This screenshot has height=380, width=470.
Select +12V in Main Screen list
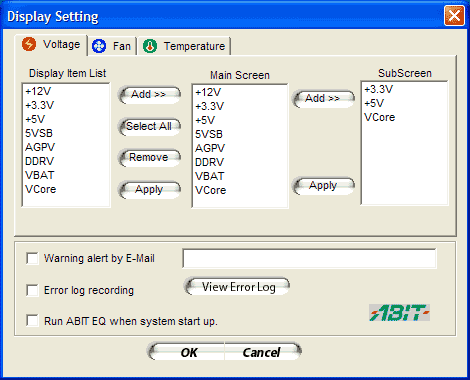pyautogui.click(x=208, y=92)
